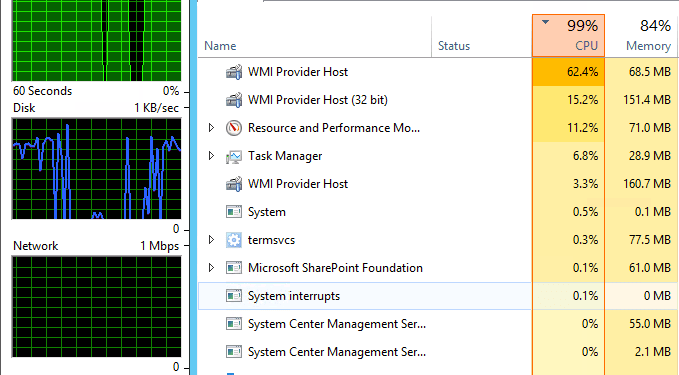Click the termsvcs gear icon

point(234,240)
